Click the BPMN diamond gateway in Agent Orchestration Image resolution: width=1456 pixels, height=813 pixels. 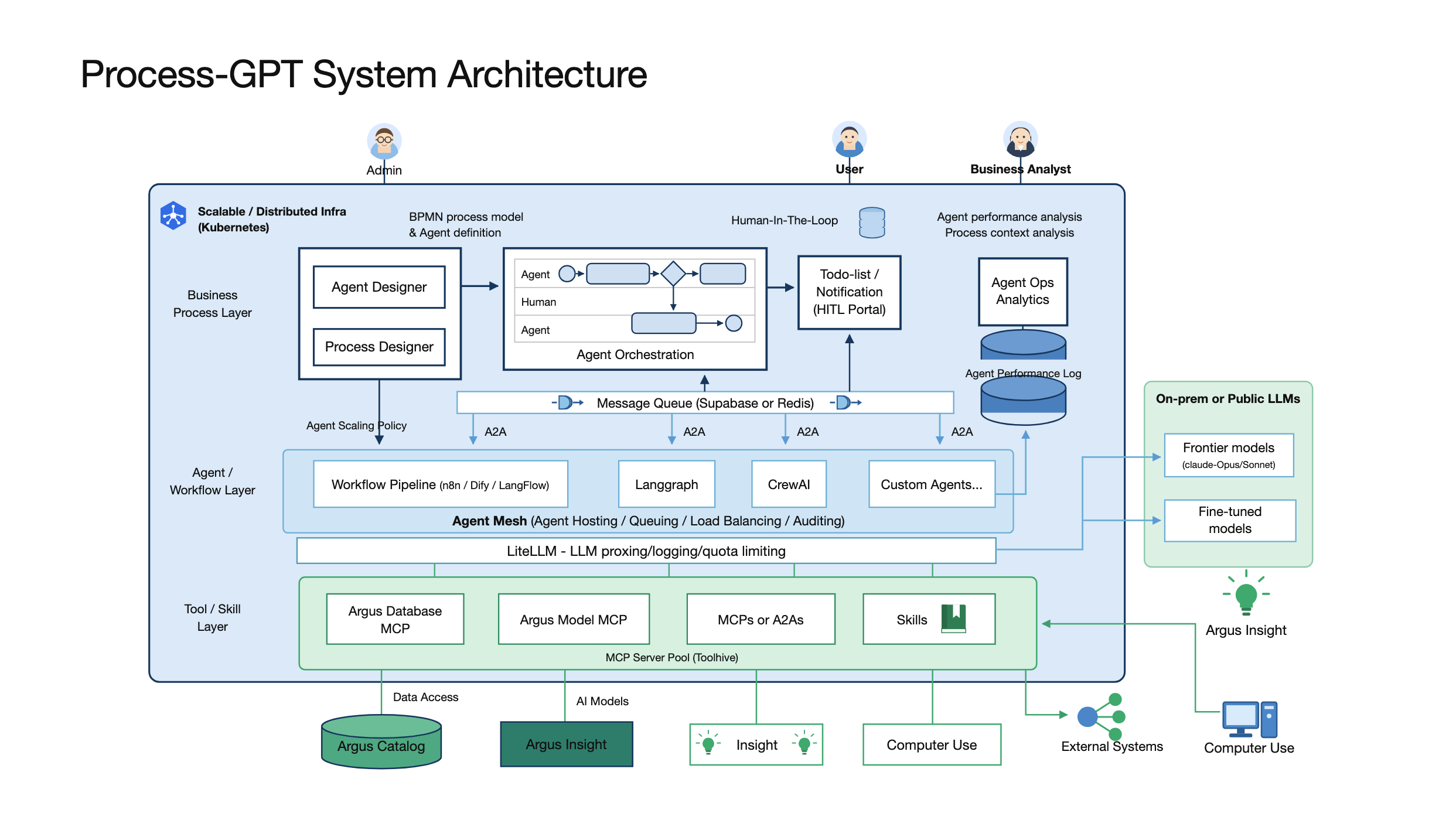click(673, 274)
